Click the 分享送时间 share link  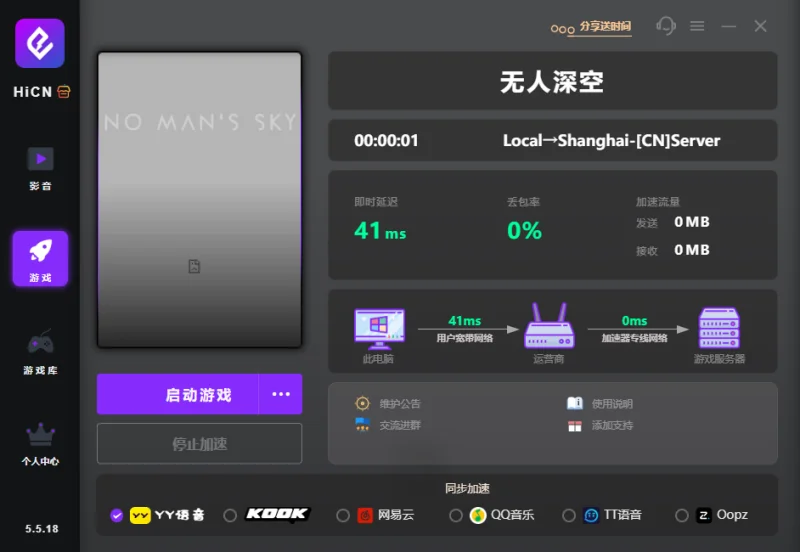tap(604, 27)
